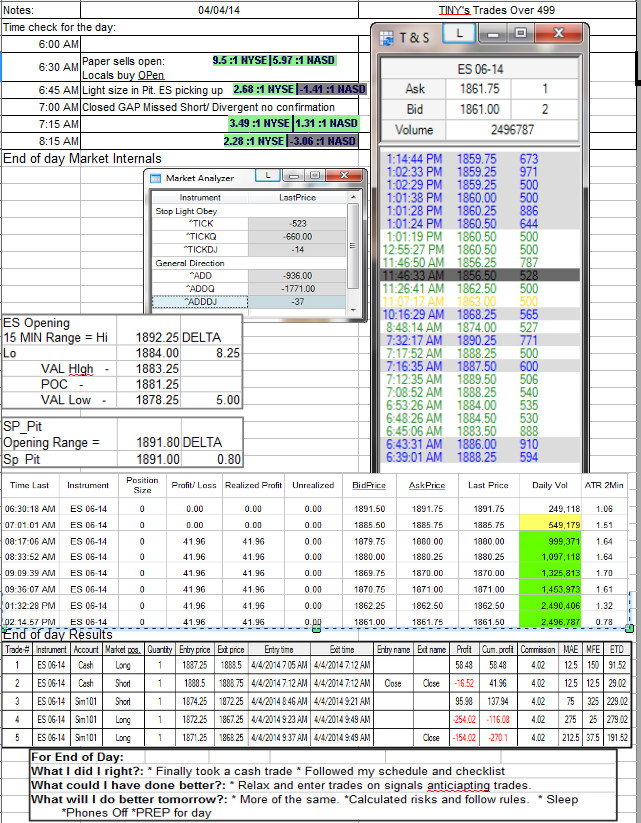Screen dimensions: 641x823
Task: Close the T & S window
Action: coord(559,34)
